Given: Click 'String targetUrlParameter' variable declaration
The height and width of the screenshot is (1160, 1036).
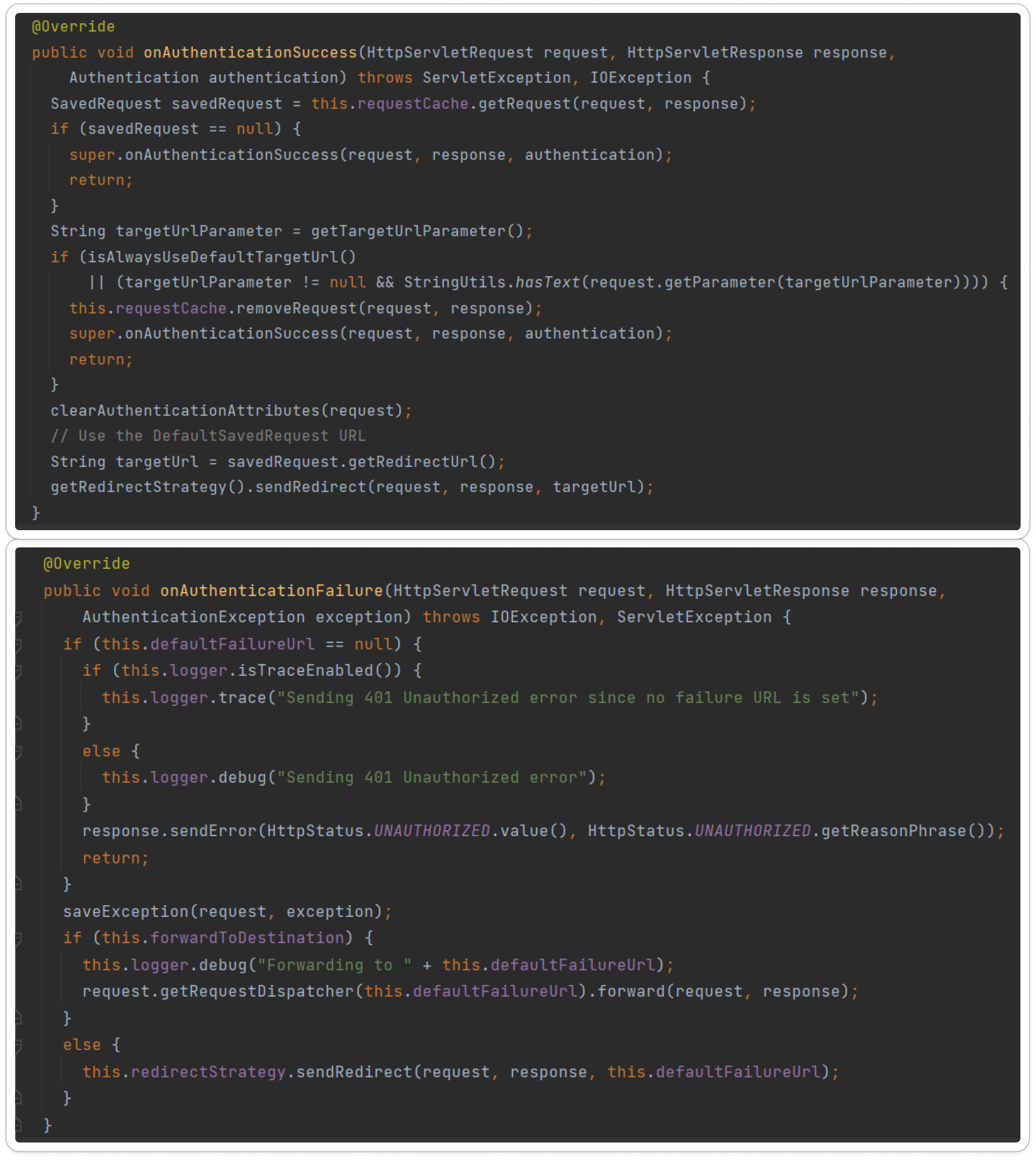Looking at the screenshot, I should pyautogui.click(x=166, y=232).
